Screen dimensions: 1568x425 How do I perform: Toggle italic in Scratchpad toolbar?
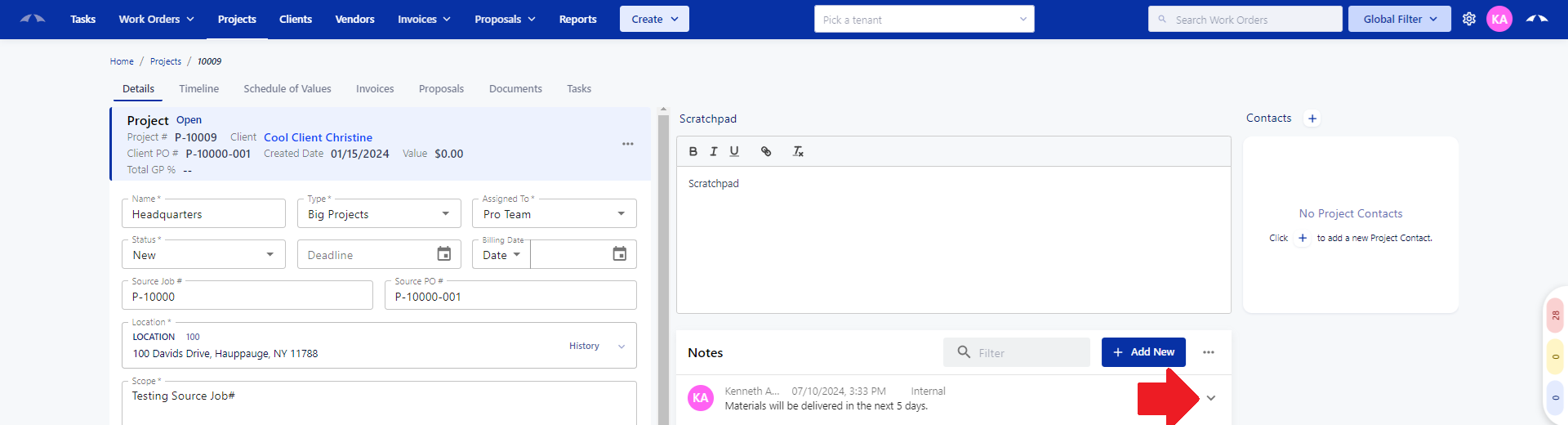[x=714, y=151]
